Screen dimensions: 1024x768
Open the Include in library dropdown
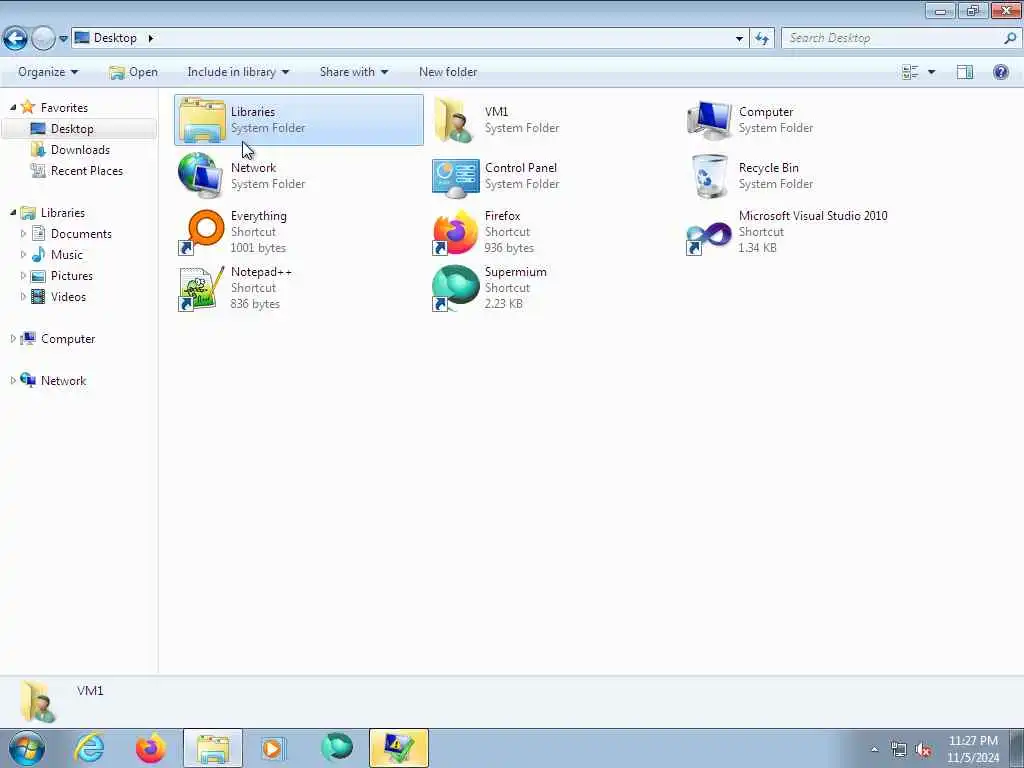click(238, 72)
